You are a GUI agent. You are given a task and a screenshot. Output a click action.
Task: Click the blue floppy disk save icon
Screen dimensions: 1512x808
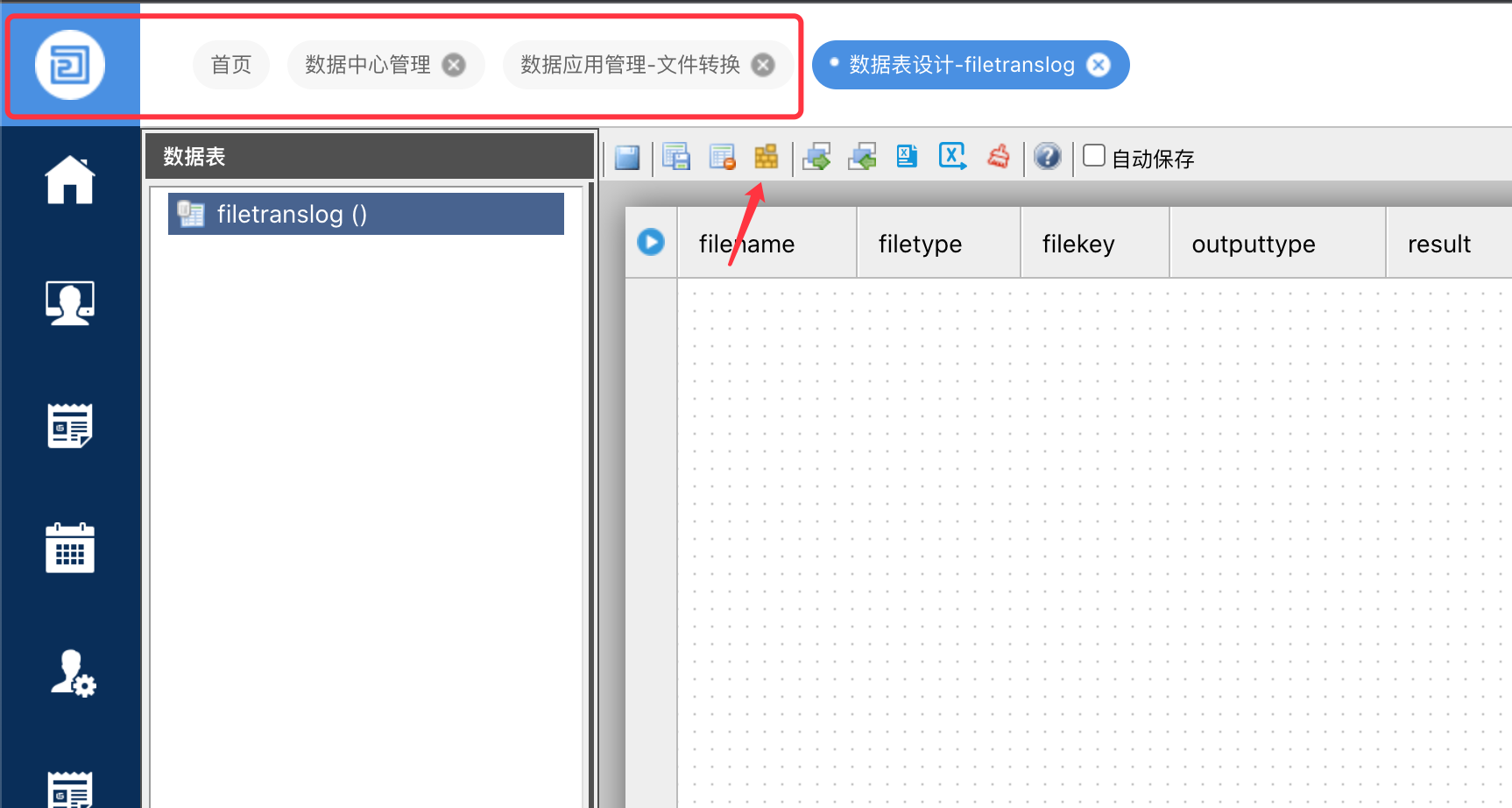tap(627, 158)
